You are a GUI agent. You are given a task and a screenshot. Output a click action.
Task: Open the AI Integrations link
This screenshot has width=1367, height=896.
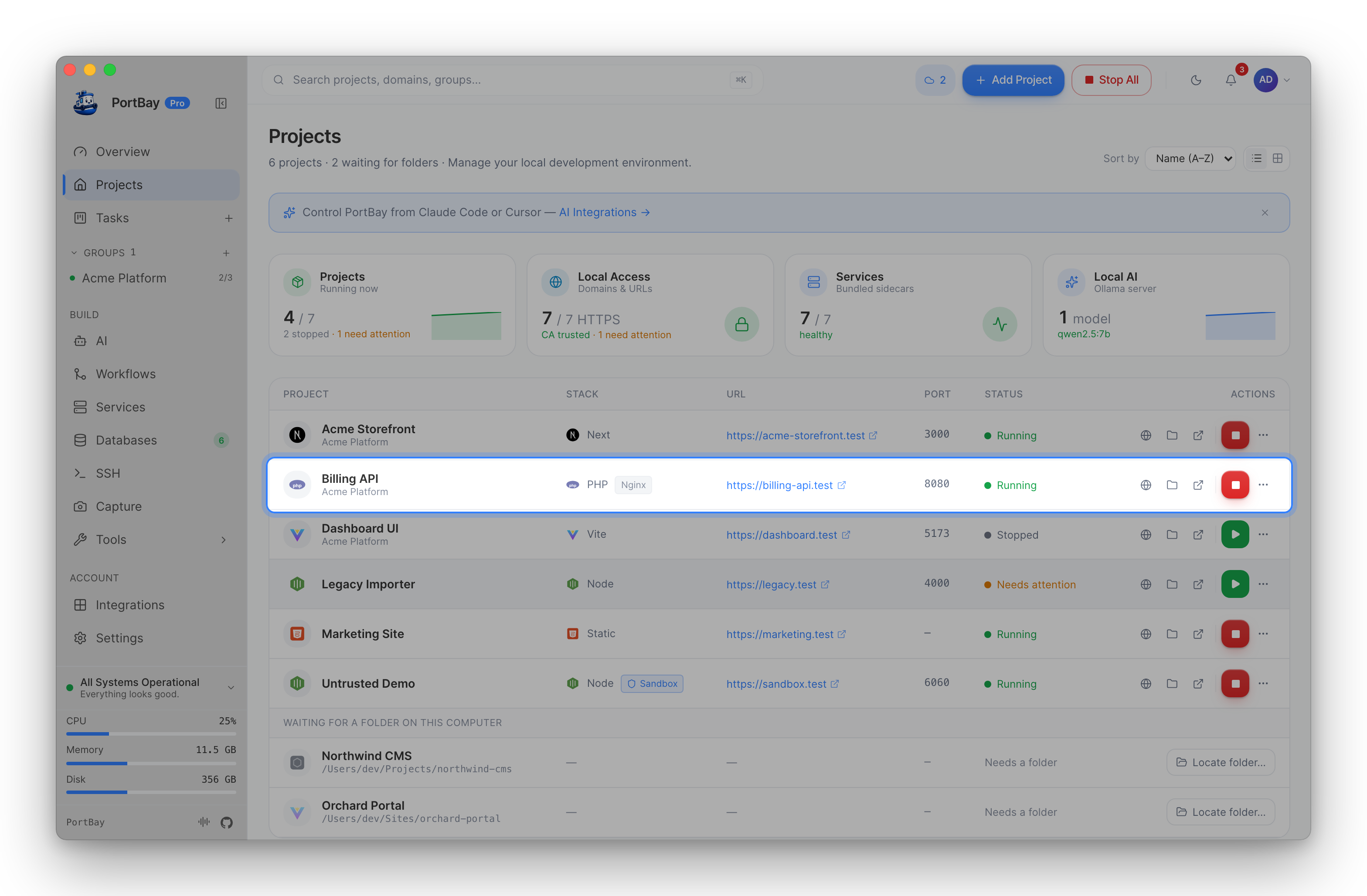tap(604, 213)
